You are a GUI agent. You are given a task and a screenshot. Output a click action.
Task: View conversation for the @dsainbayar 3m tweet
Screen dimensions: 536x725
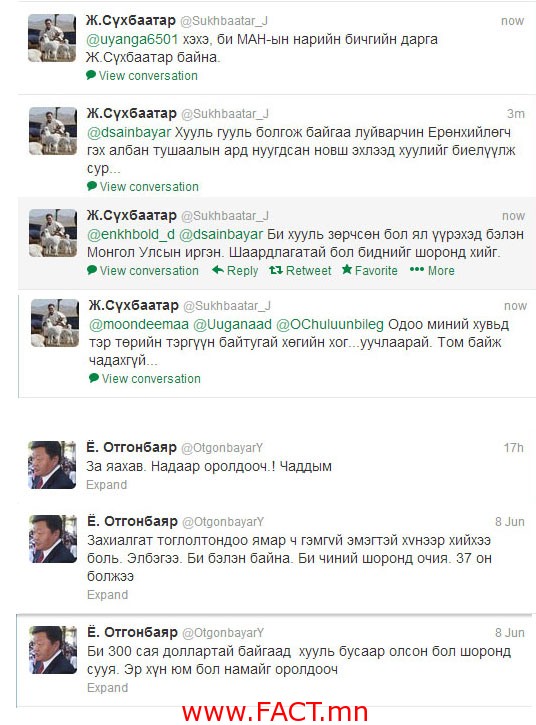[x=149, y=187]
